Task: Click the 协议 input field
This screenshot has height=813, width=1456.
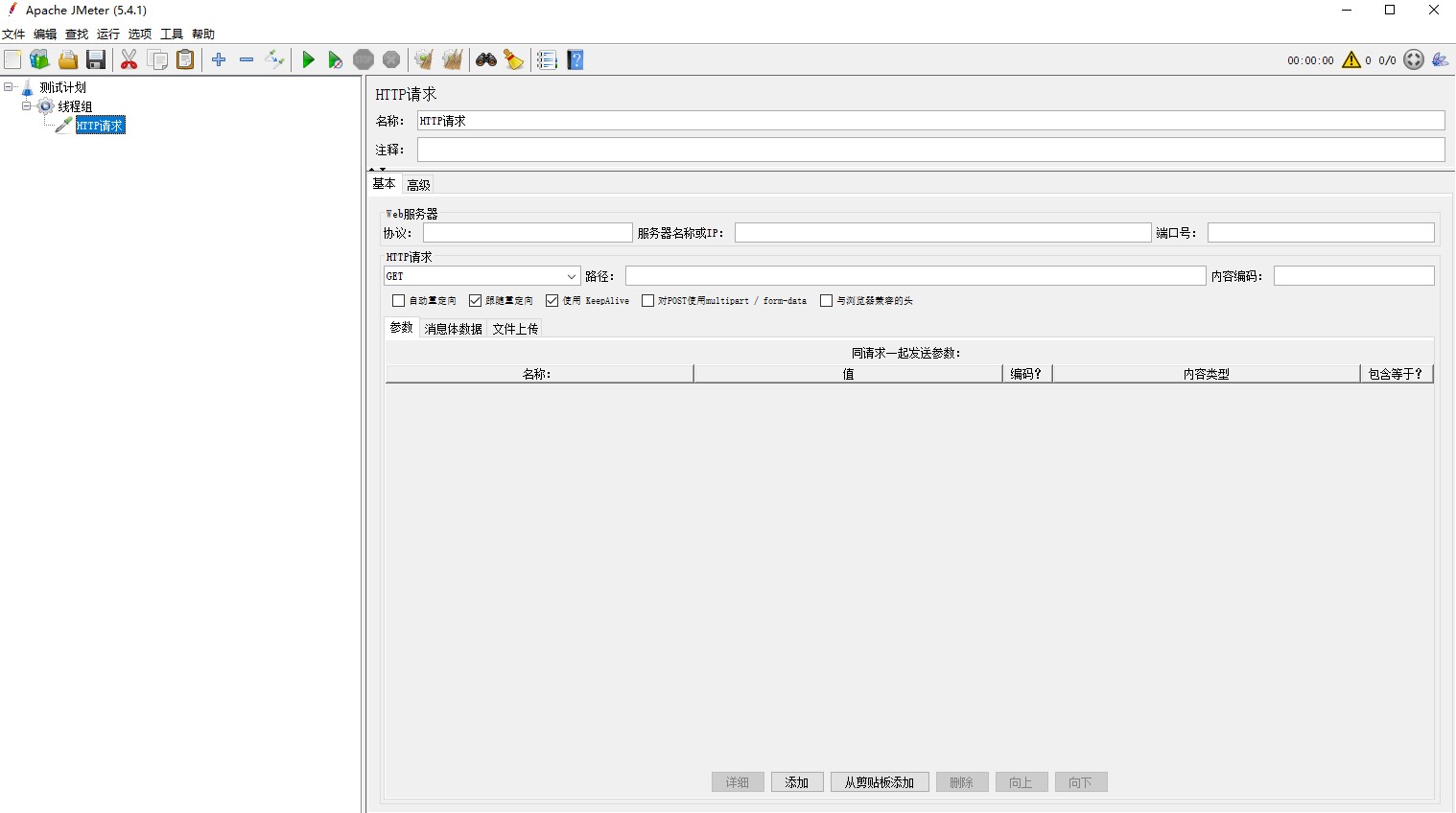Action: [x=528, y=233]
